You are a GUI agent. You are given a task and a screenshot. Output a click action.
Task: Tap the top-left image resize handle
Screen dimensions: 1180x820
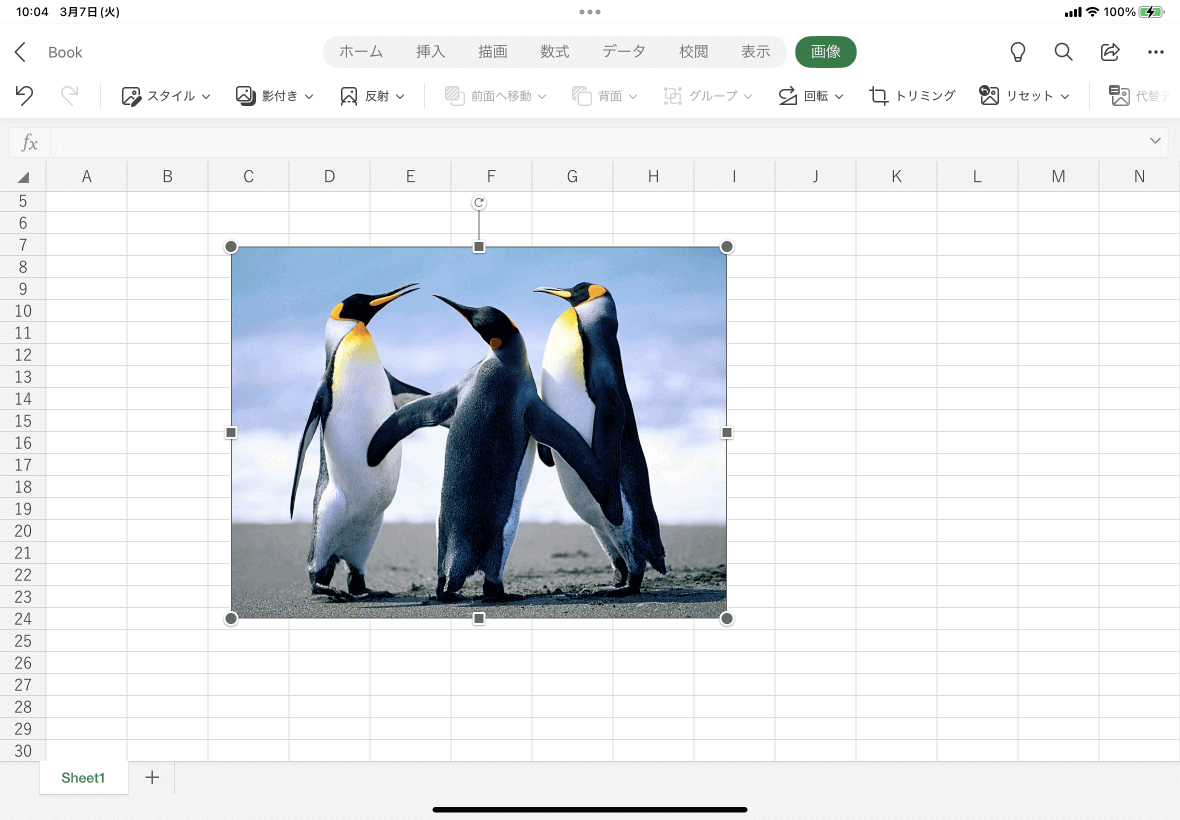(x=231, y=247)
